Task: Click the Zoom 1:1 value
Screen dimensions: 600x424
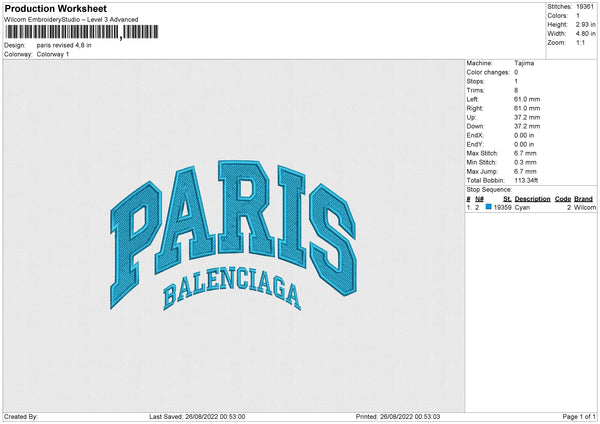Action: [x=578, y=42]
